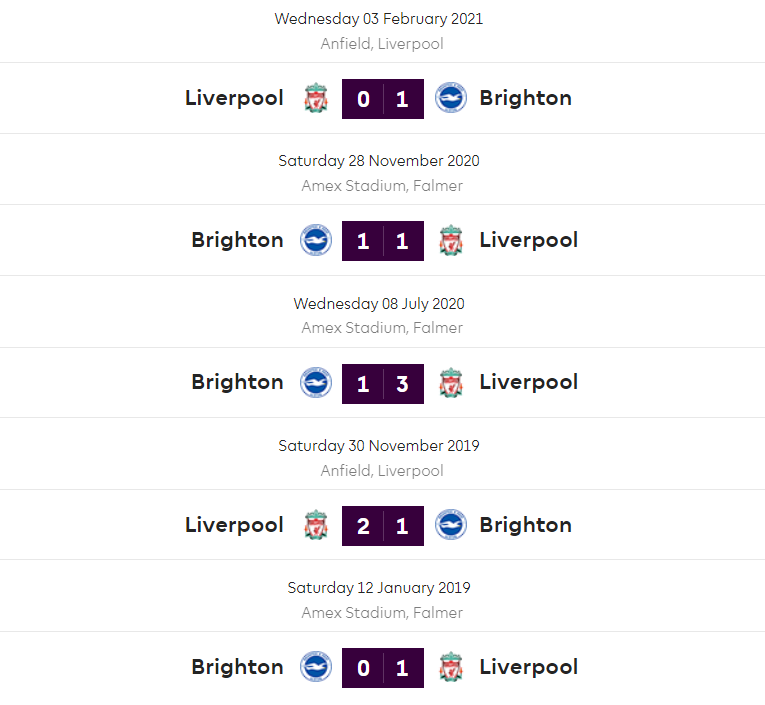This screenshot has height=705, width=765.
Task: Open the 2-1 score from 30 November 2019
Action: click(x=383, y=526)
